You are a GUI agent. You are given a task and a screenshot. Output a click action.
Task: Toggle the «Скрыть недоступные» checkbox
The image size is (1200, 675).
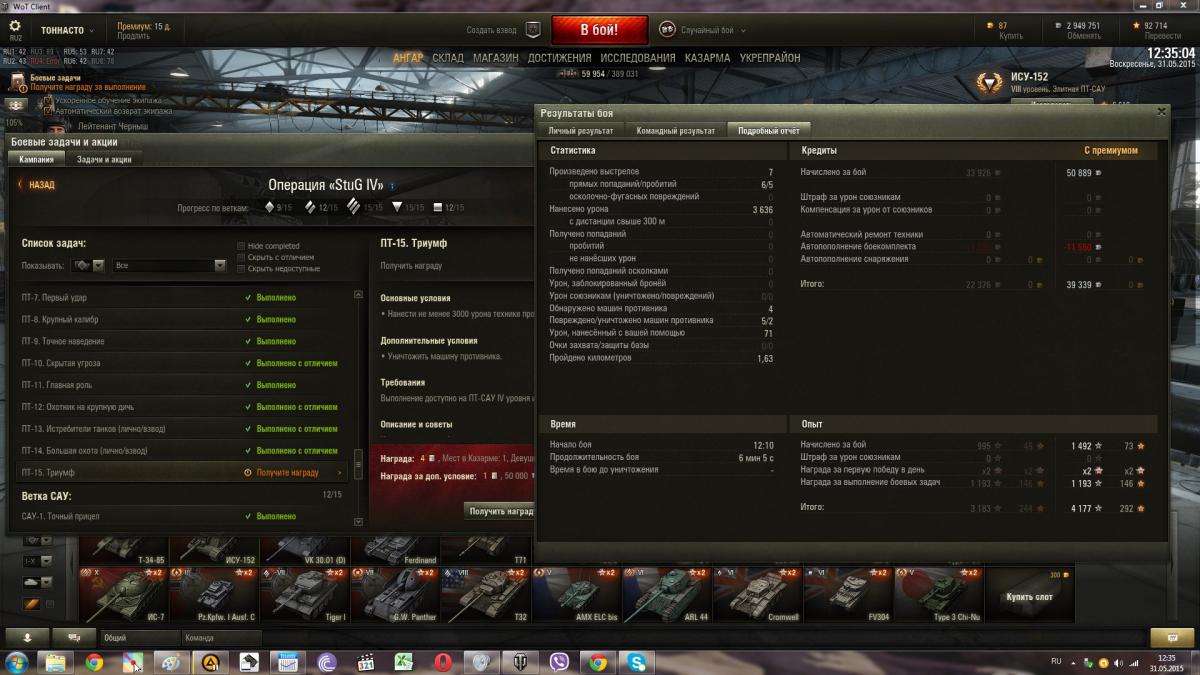click(241, 268)
